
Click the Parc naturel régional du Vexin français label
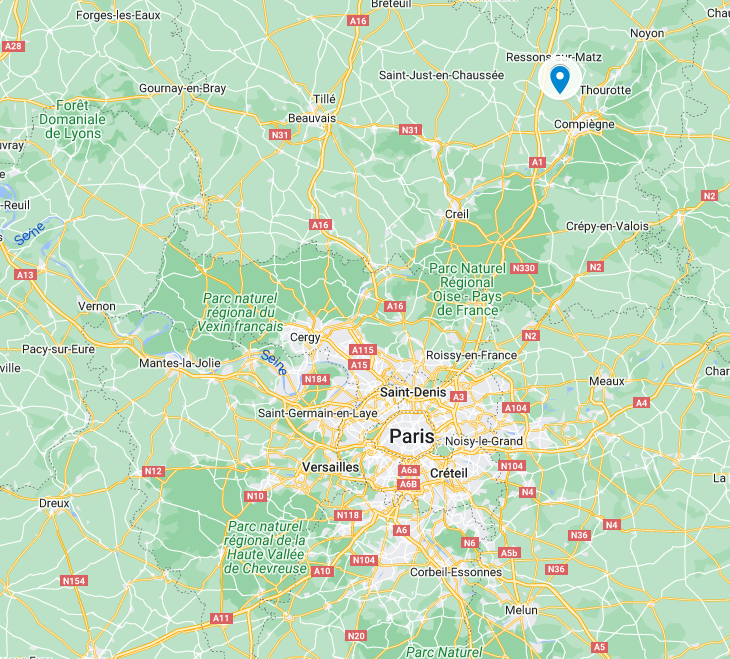coord(240,312)
